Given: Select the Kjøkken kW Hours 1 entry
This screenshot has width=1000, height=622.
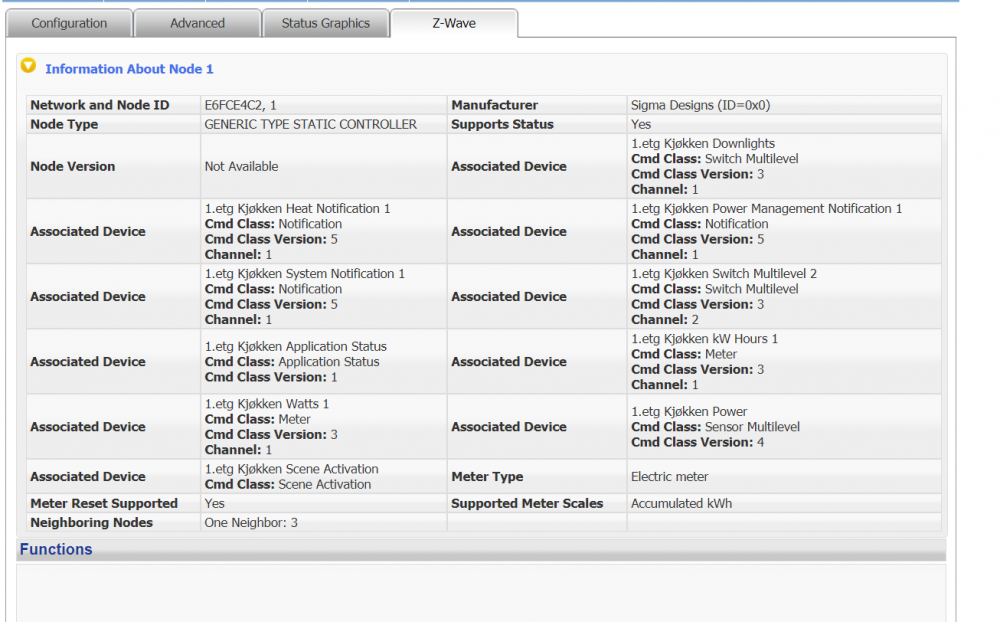Looking at the screenshot, I should (704, 339).
